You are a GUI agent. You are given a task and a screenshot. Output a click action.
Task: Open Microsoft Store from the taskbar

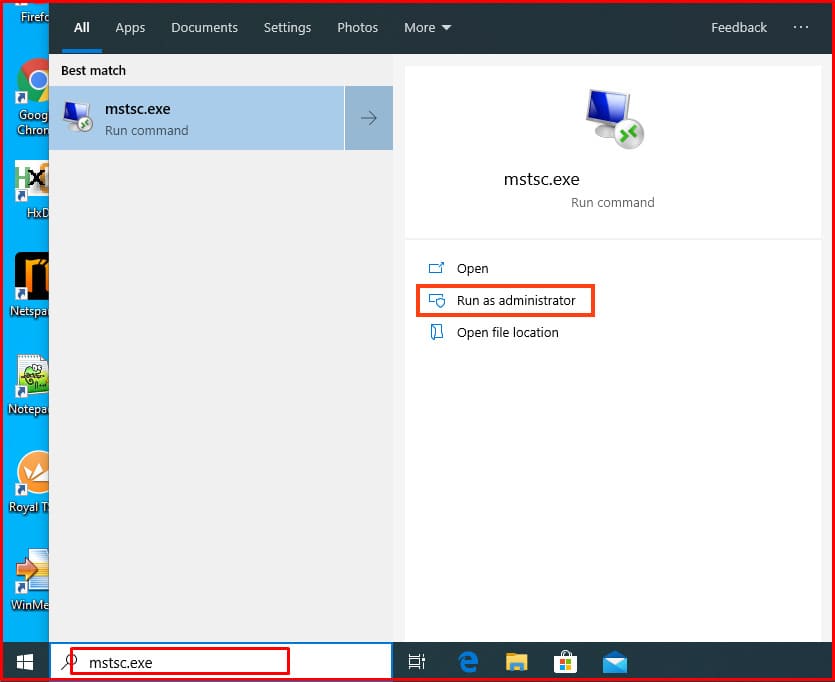point(566,661)
